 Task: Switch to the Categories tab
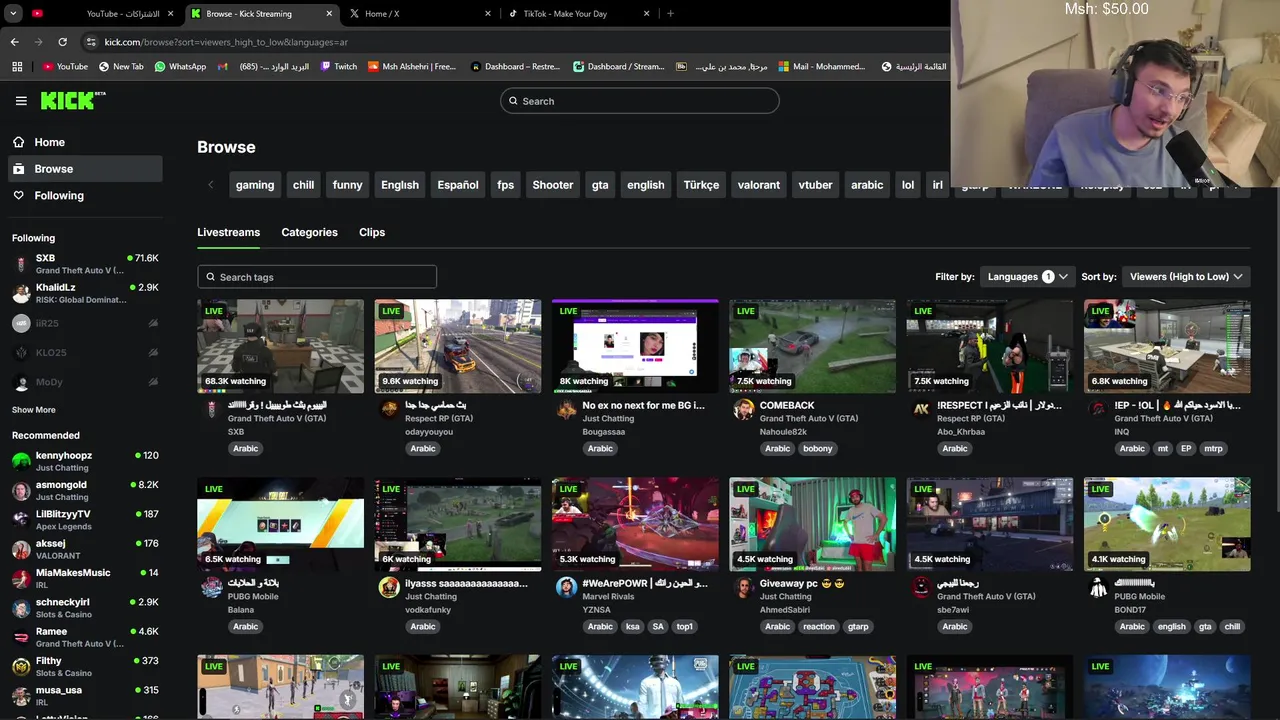309,232
